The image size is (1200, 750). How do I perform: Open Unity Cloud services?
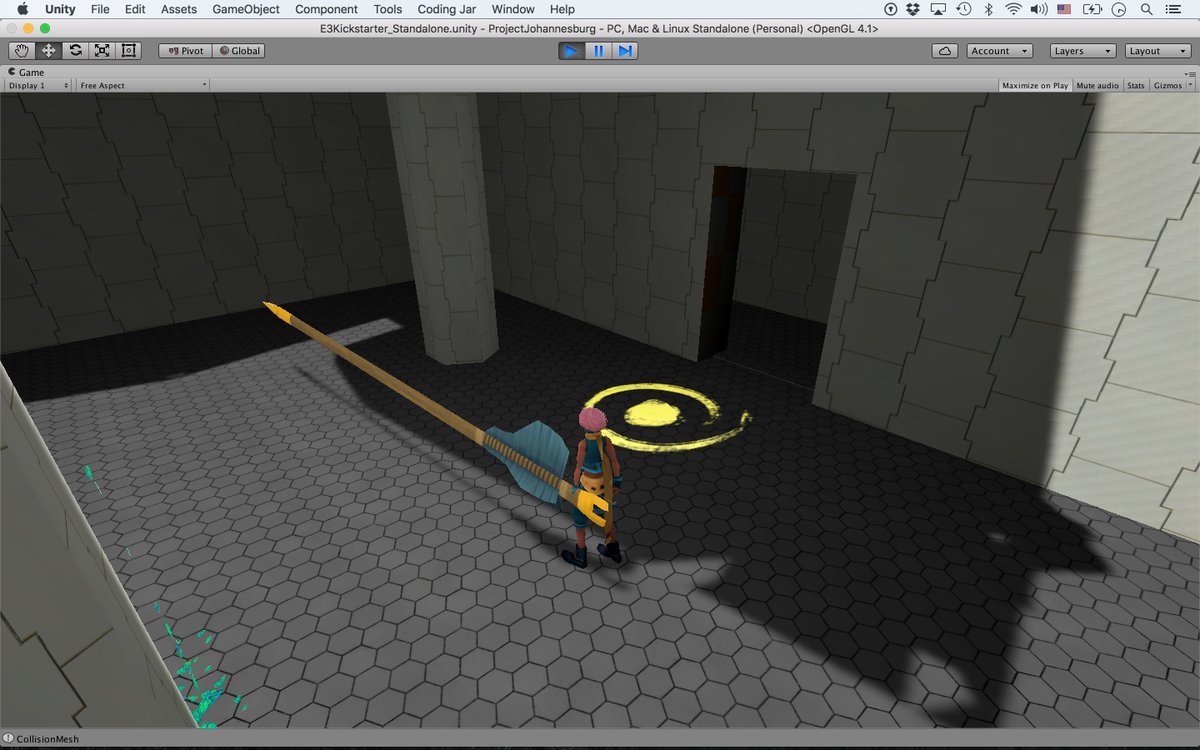(x=944, y=50)
